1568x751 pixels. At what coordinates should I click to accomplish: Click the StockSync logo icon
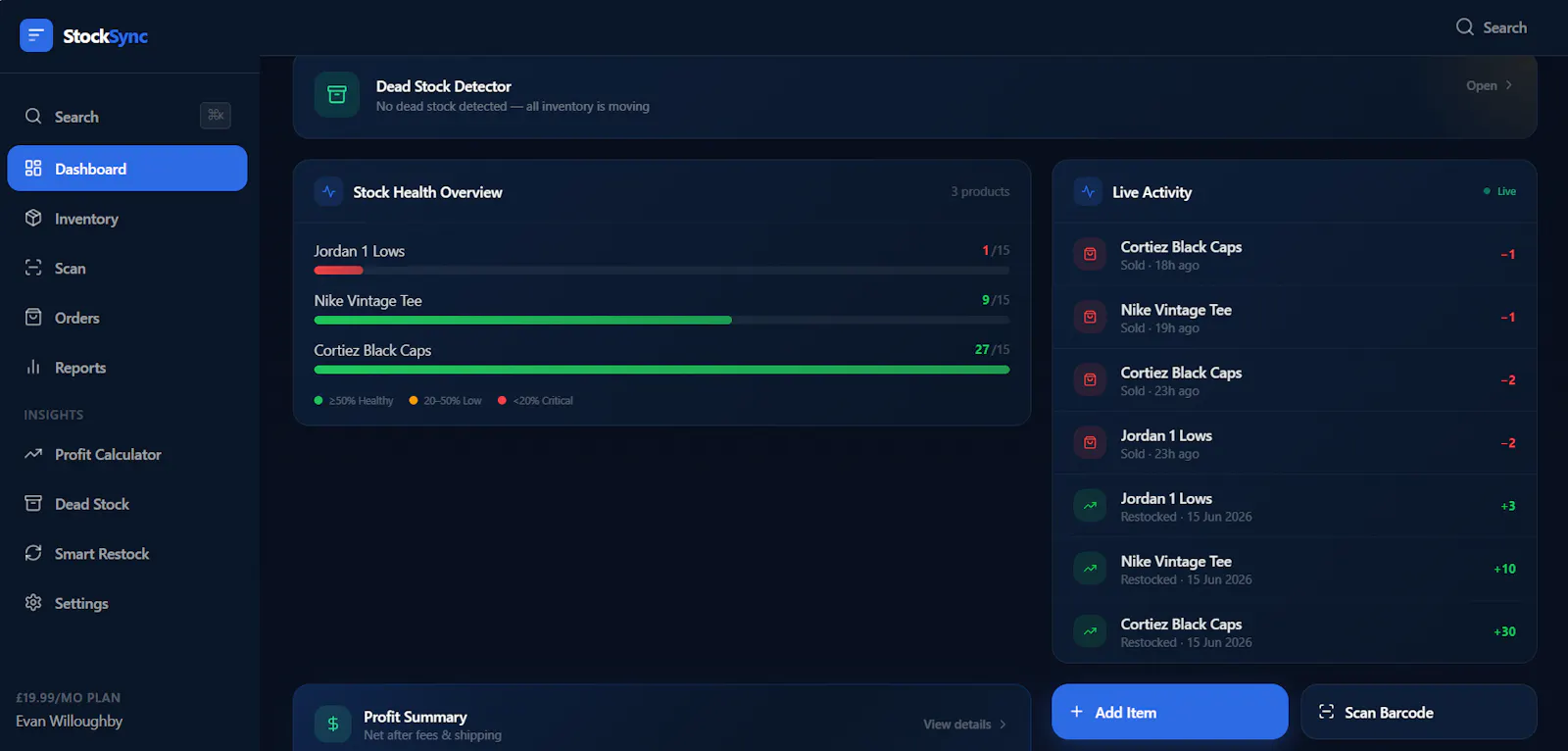[36, 35]
